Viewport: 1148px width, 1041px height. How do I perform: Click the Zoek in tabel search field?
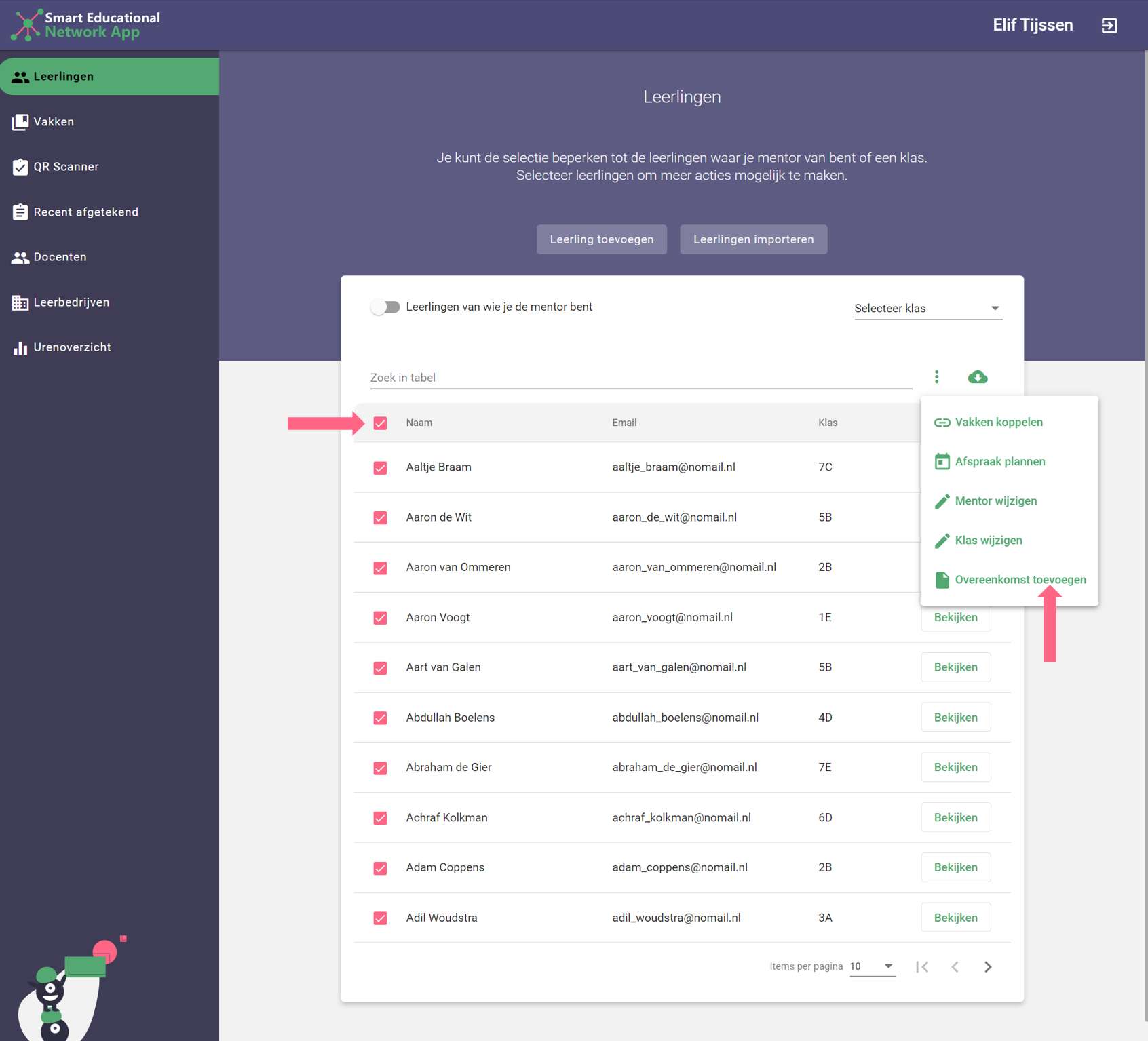(640, 378)
